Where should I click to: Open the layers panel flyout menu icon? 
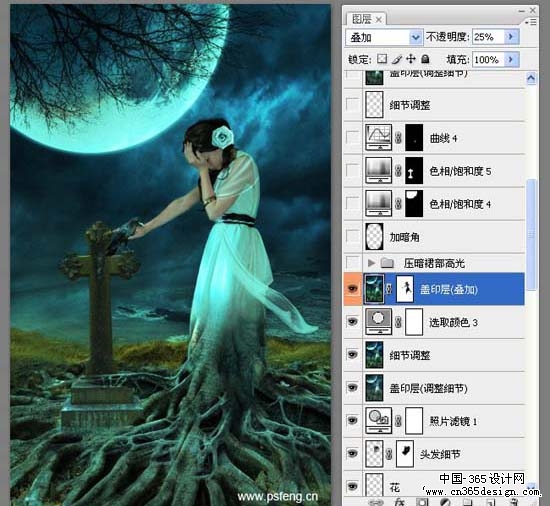point(531,22)
